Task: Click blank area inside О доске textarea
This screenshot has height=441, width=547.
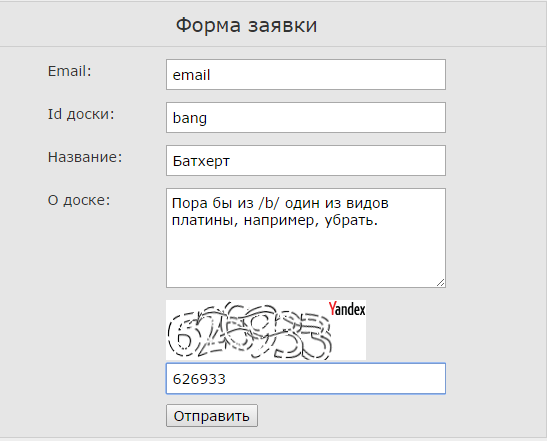Action: point(306,258)
